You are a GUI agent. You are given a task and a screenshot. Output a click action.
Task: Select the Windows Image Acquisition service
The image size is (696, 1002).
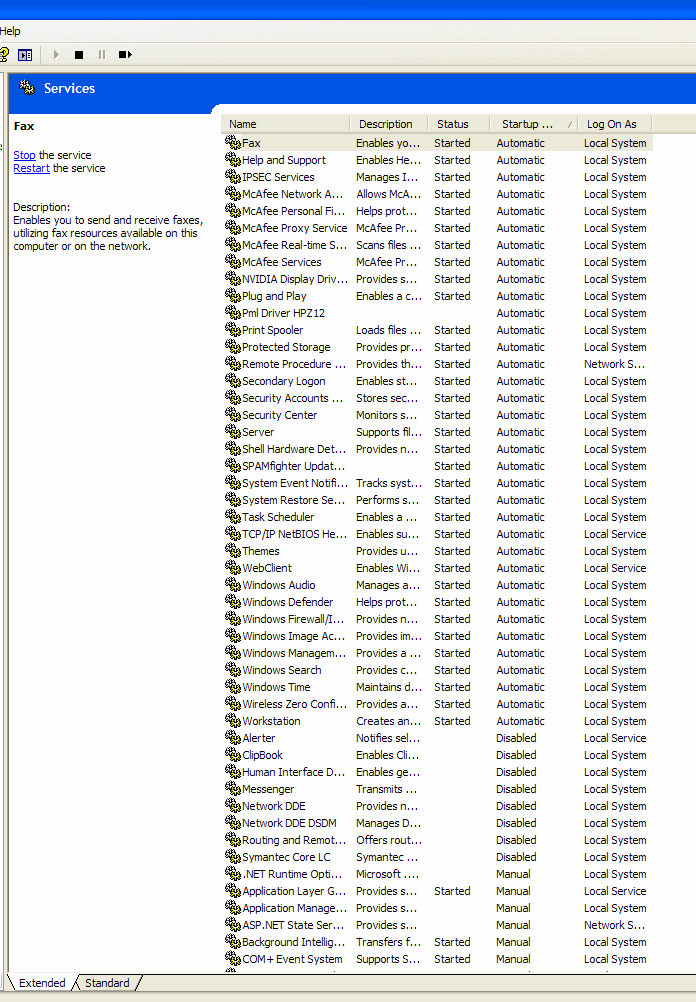click(437, 636)
